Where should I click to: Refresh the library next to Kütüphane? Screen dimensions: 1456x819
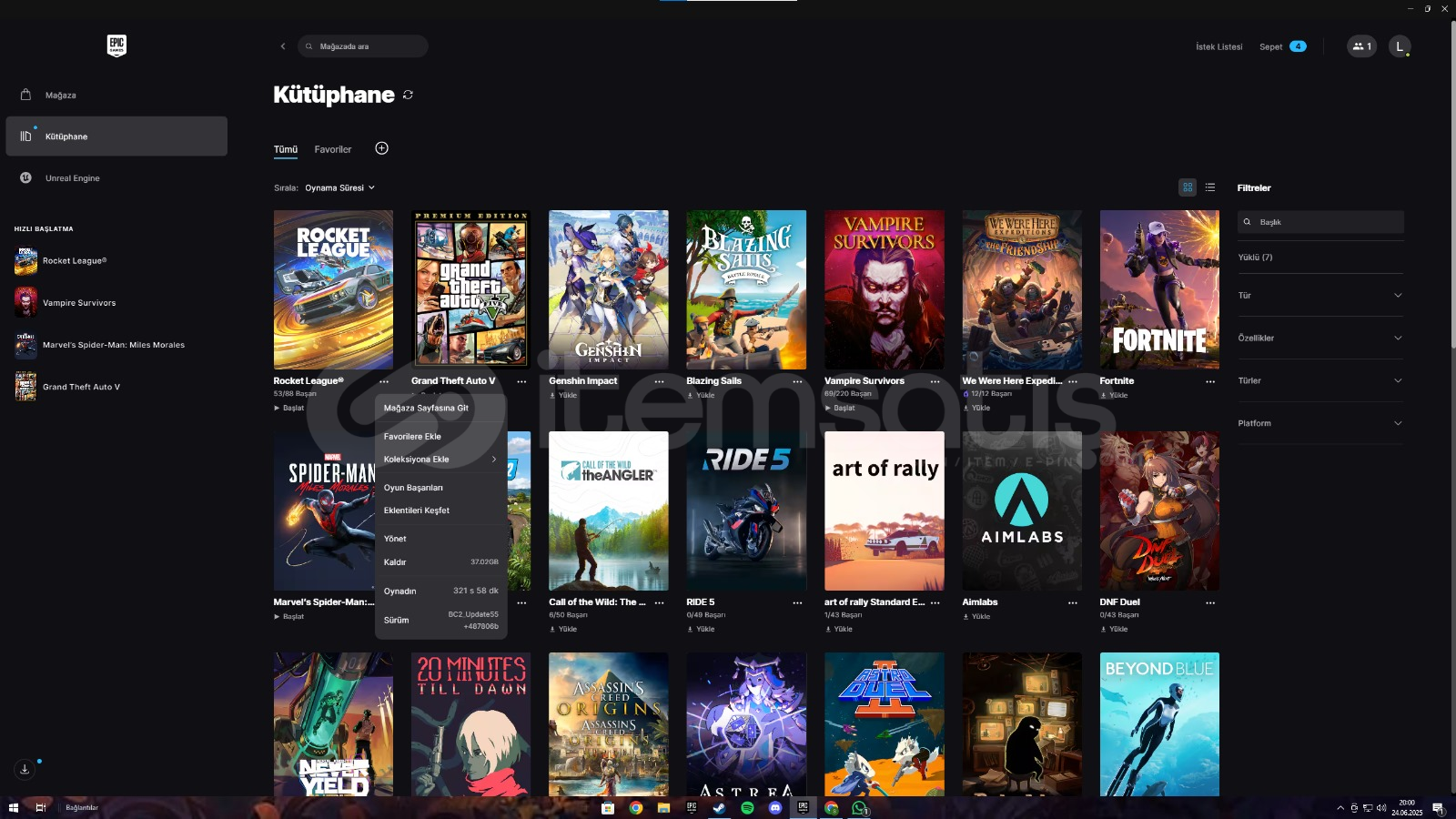coord(408,95)
